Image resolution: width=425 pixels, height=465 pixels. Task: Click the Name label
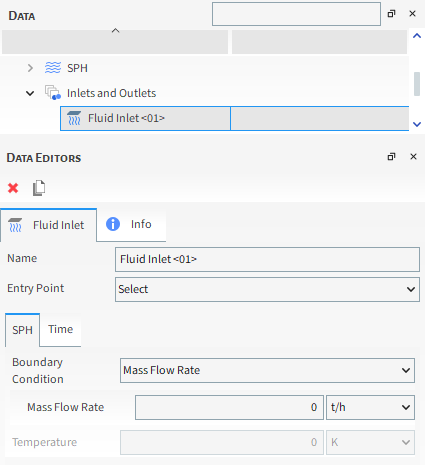point(22,258)
